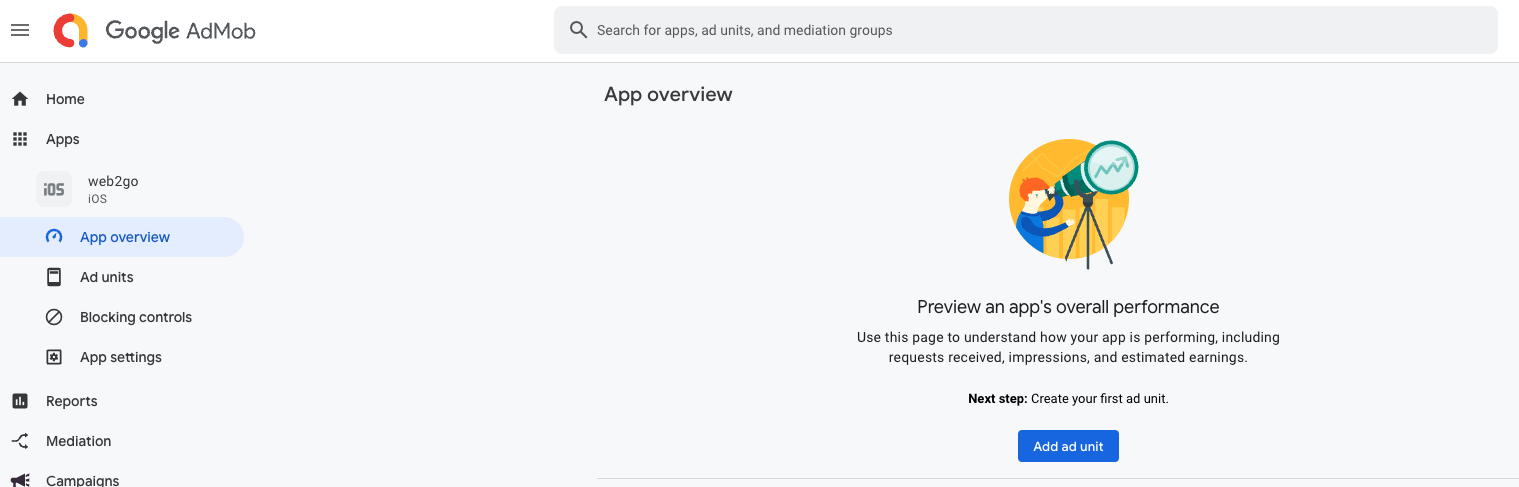Click the Home house icon
The height and width of the screenshot is (487, 1519).
pyautogui.click(x=20, y=99)
